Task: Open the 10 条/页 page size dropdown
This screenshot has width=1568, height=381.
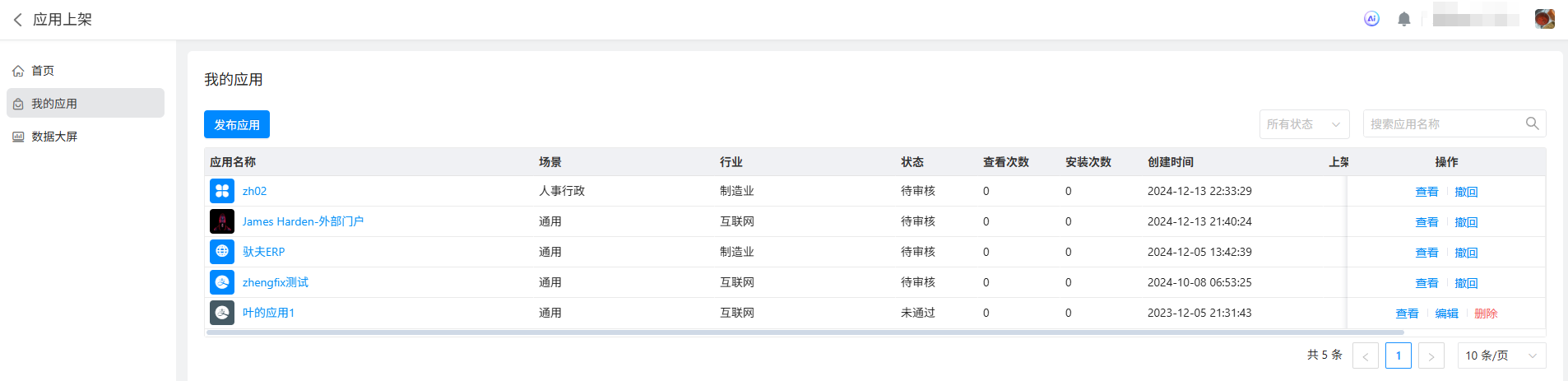Action: pyautogui.click(x=1501, y=355)
